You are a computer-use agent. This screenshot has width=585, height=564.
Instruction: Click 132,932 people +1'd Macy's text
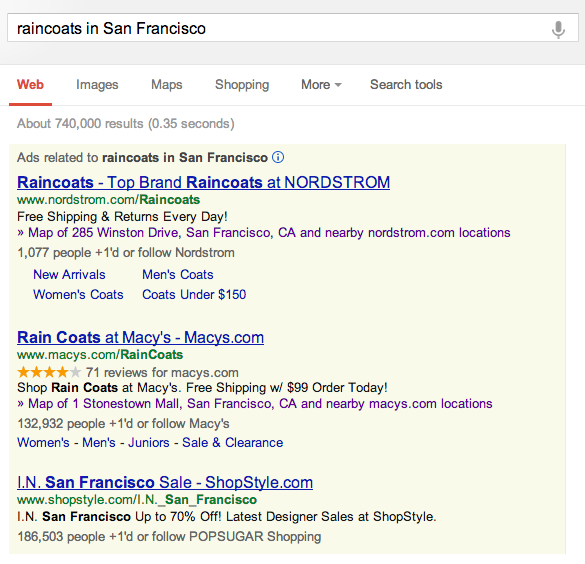(x=123, y=424)
